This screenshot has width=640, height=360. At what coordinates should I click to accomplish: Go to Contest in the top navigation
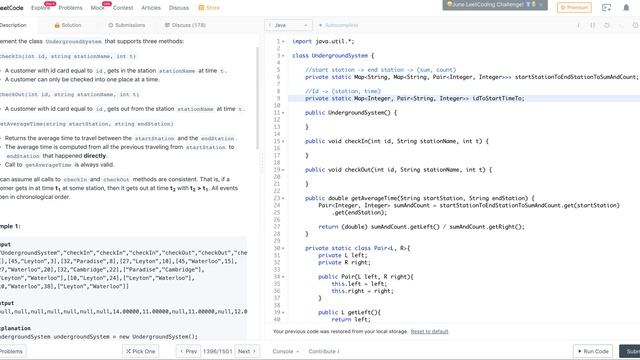(x=123, y=8)
